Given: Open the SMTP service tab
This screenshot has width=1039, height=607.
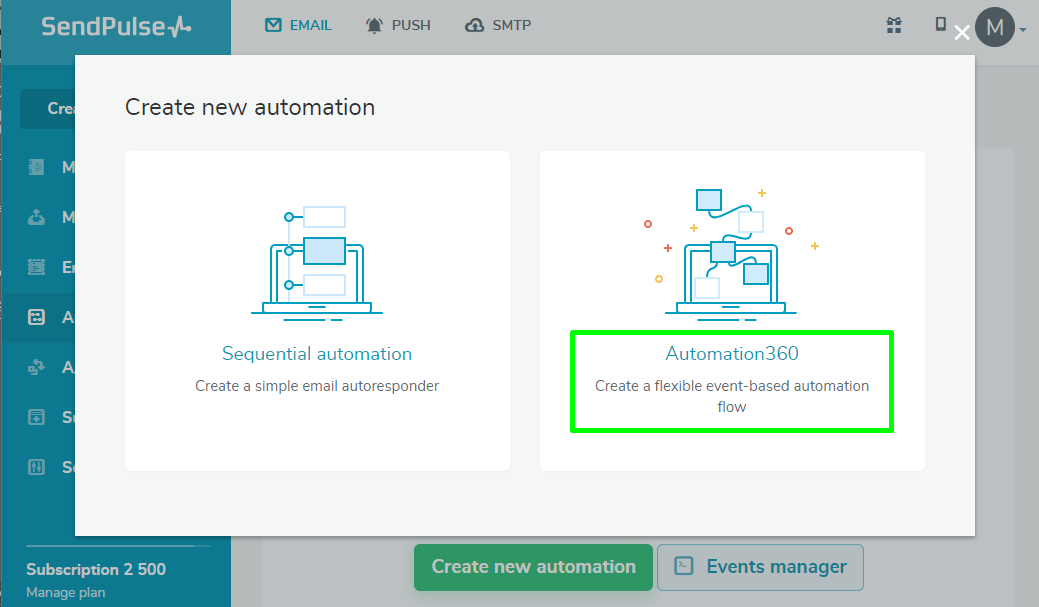Looking at the screenshot, I should tap(498, 25).
